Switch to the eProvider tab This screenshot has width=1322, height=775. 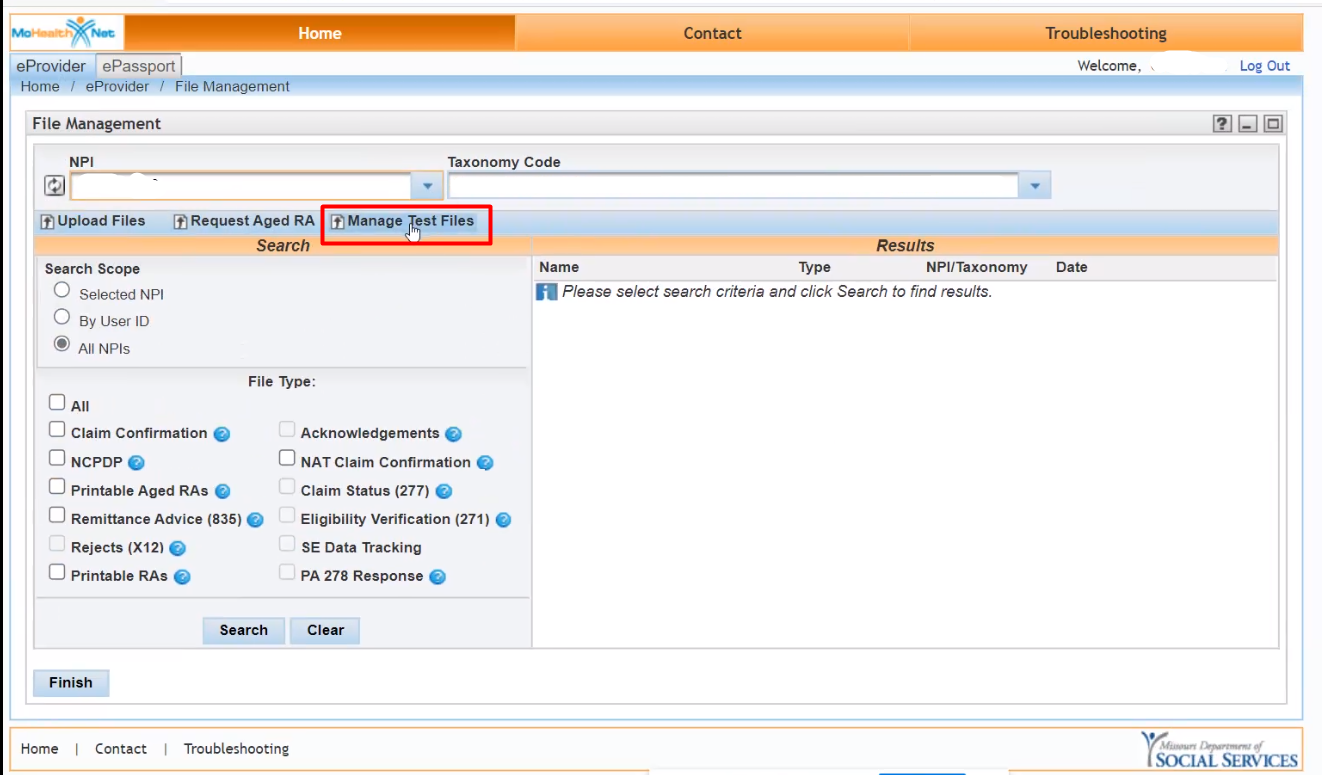51,66
